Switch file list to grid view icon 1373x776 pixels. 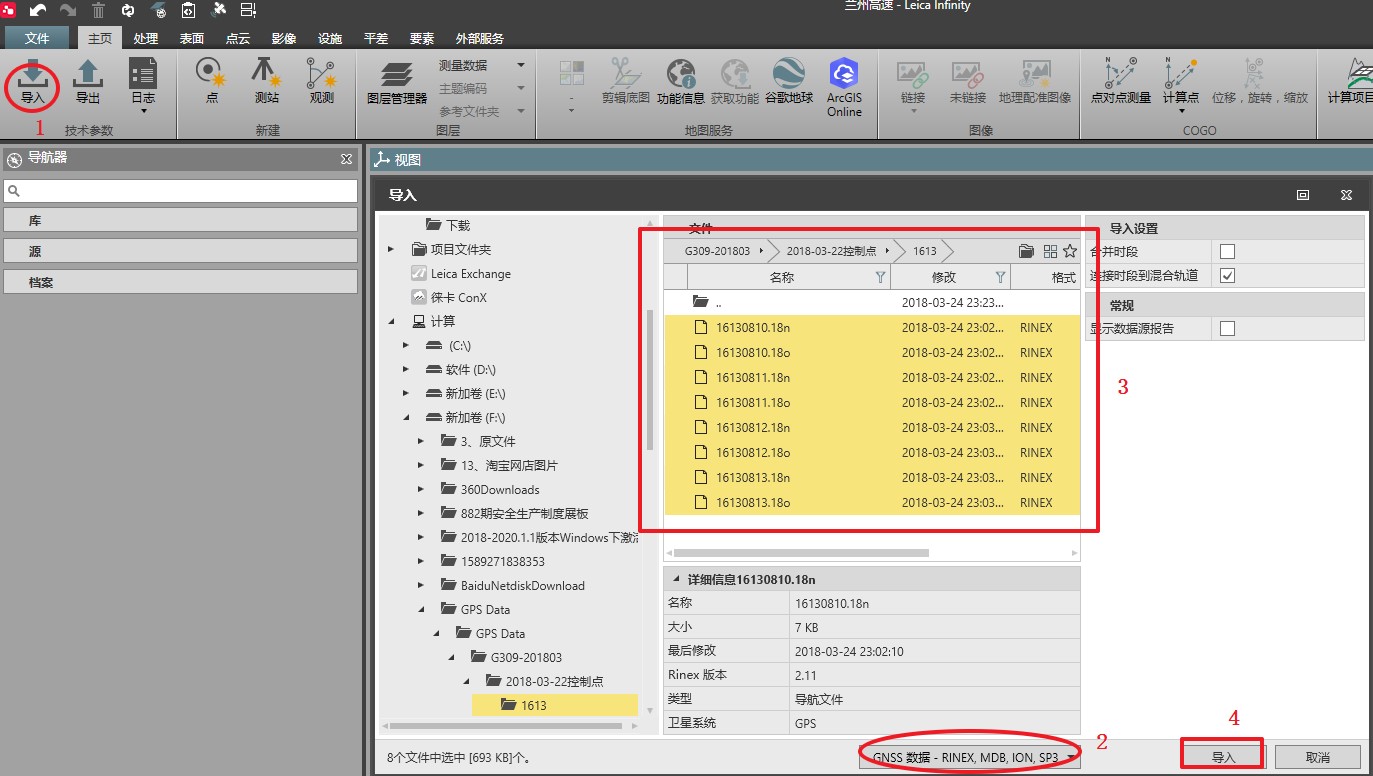(1050, 251)
